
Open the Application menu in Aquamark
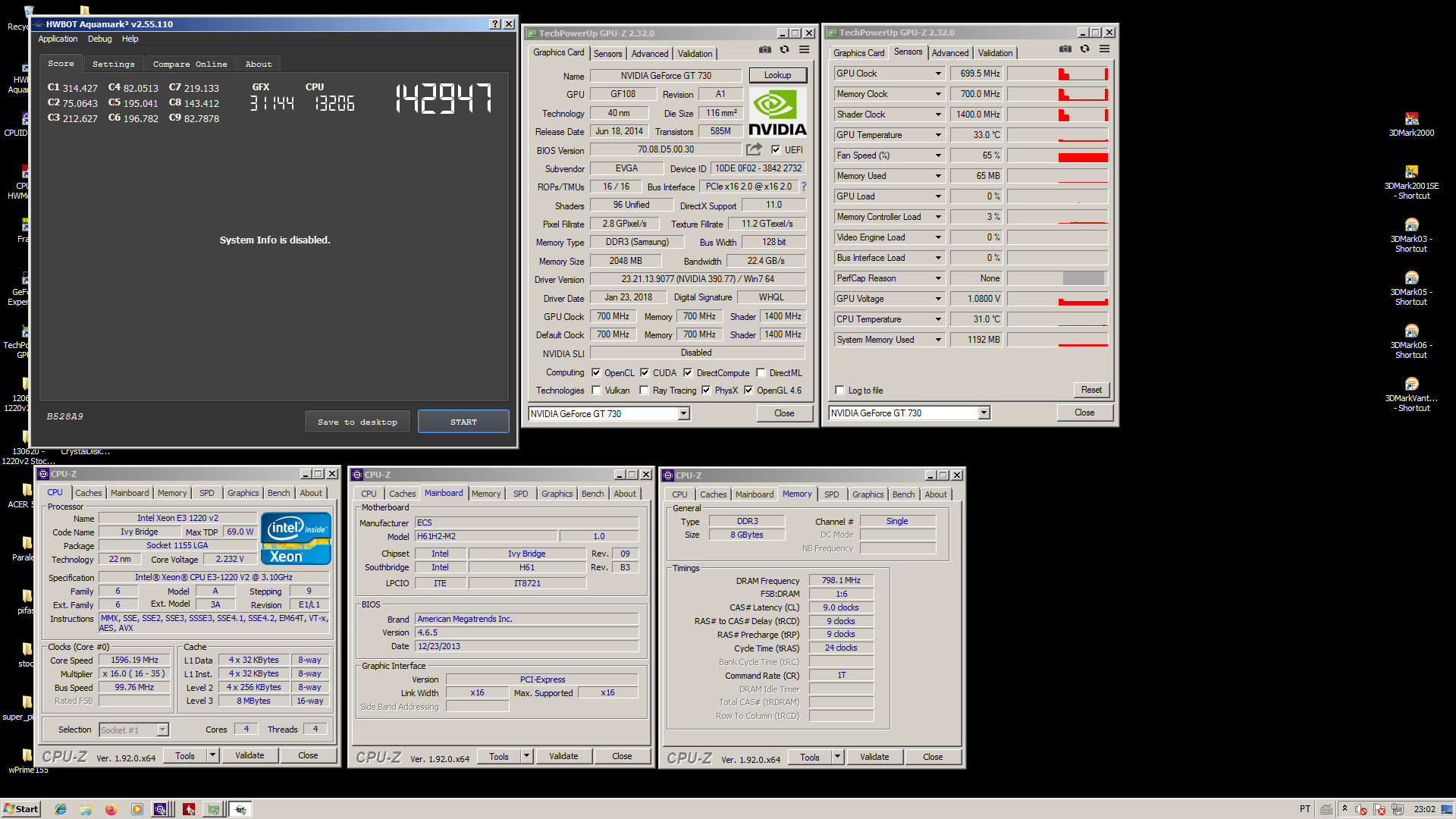[x=58, y=39]
